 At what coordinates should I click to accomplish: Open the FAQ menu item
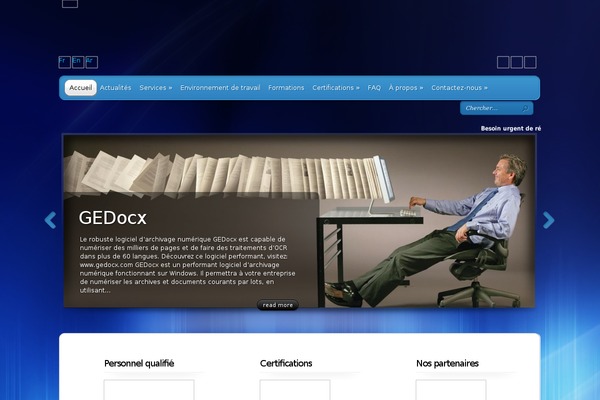374,88
